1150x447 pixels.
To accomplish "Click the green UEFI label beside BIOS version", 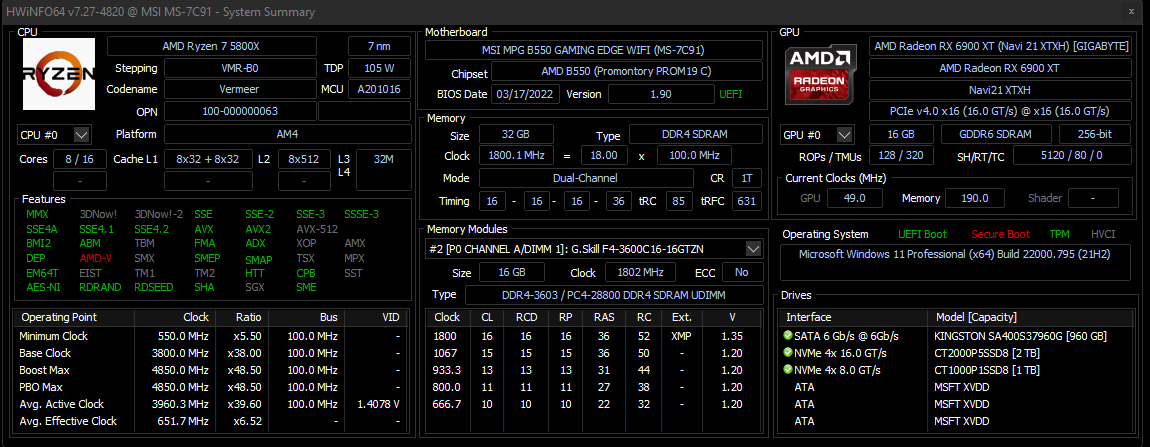I will (x=730, y=94).
